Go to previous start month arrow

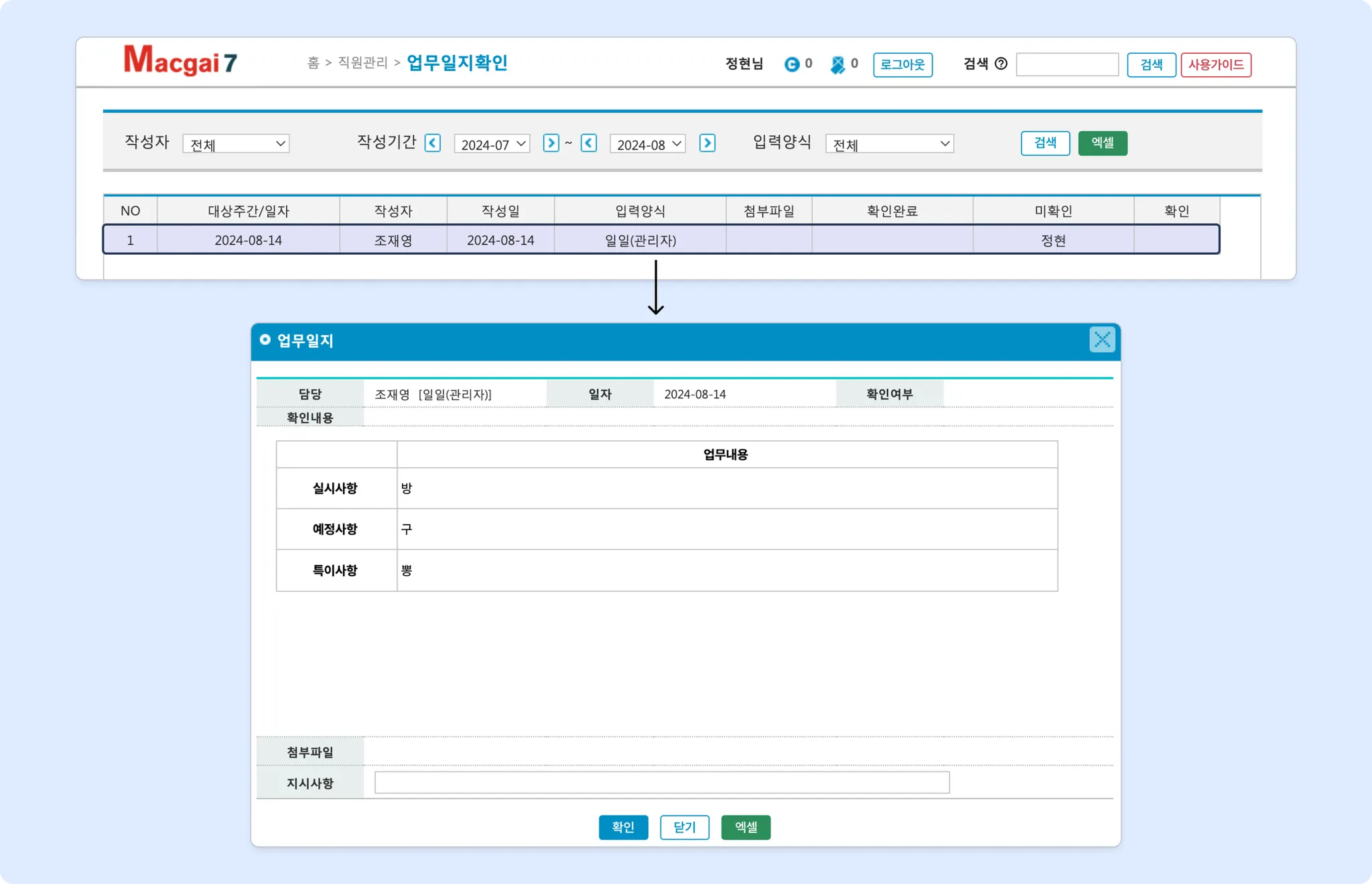pyautogui.click(x=433, y=143)
